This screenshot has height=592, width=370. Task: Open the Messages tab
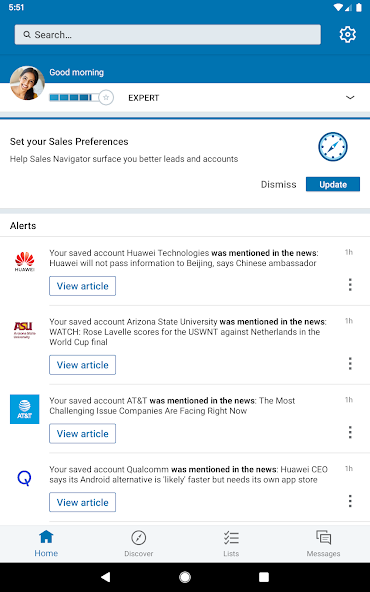coord(323,544)
